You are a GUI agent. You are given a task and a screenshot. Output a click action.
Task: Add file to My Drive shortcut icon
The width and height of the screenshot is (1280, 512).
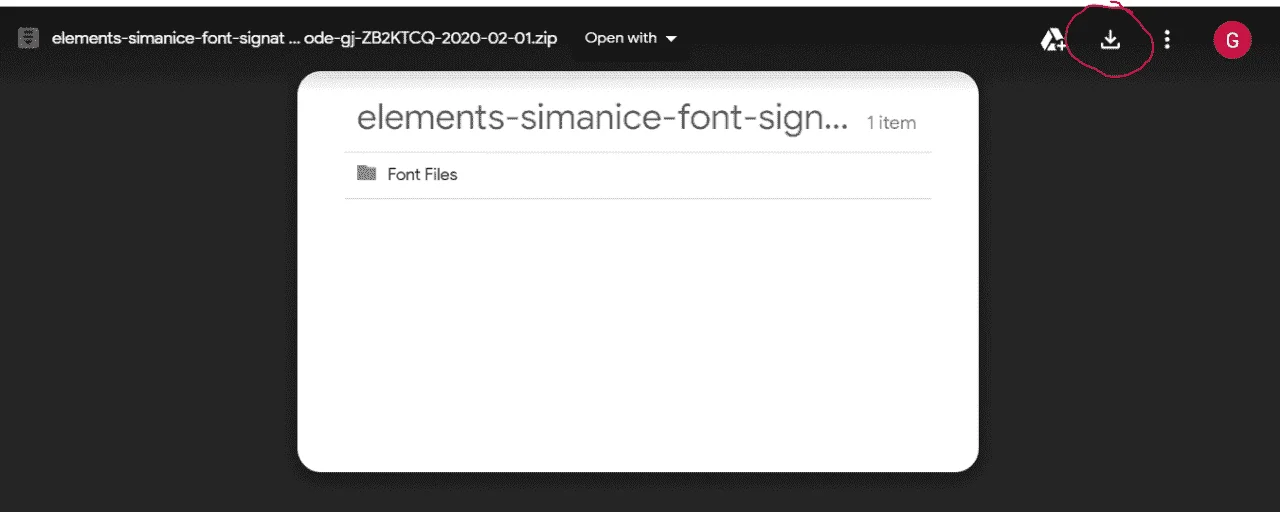click(x=1053, y=40)
